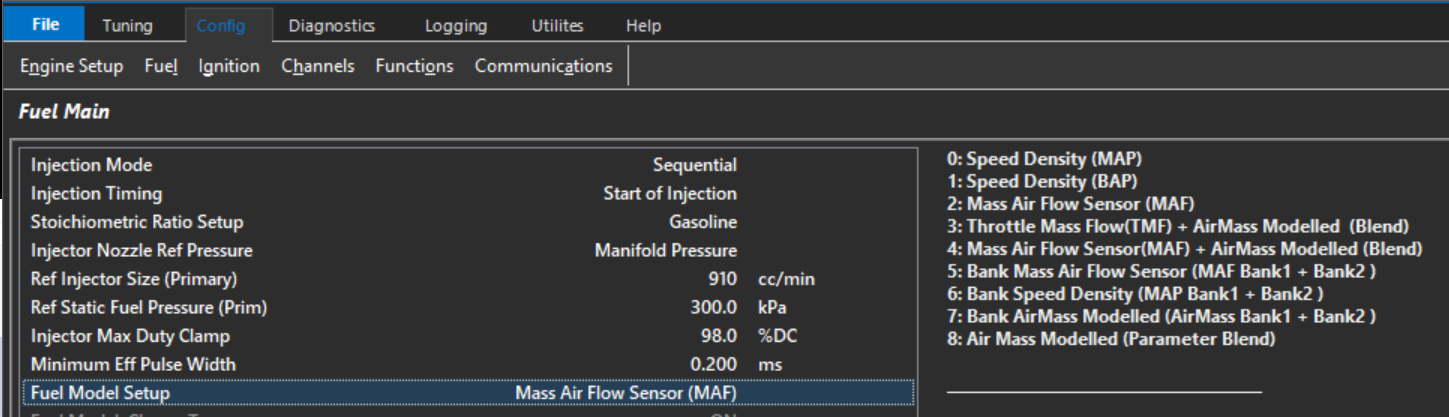Edit Ref Injector Size 910 value
This screenshot has height=417, width=1449.
click(721, 279)
